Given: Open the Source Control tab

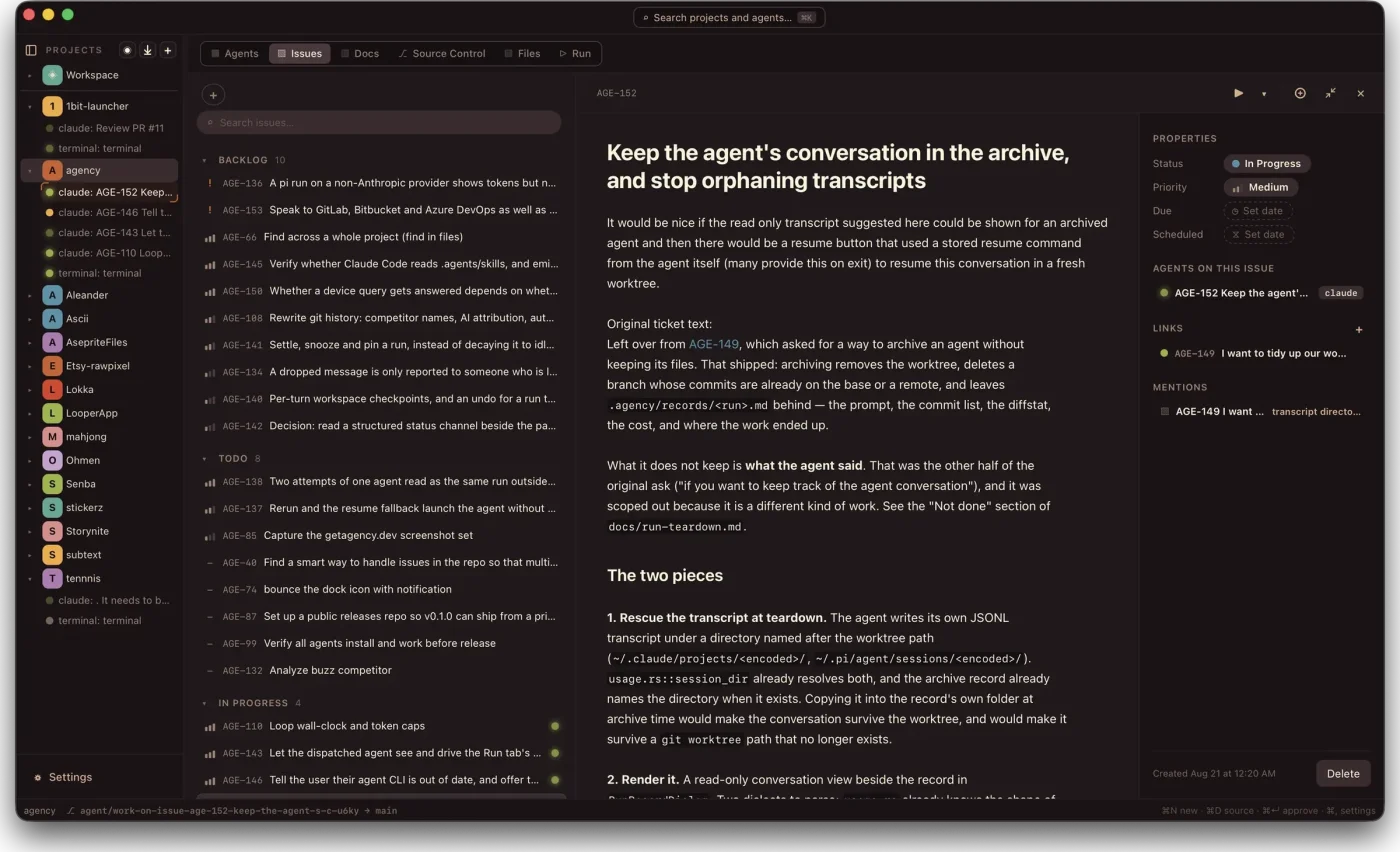Looking at the screenshot, I should tap(442, 53).
